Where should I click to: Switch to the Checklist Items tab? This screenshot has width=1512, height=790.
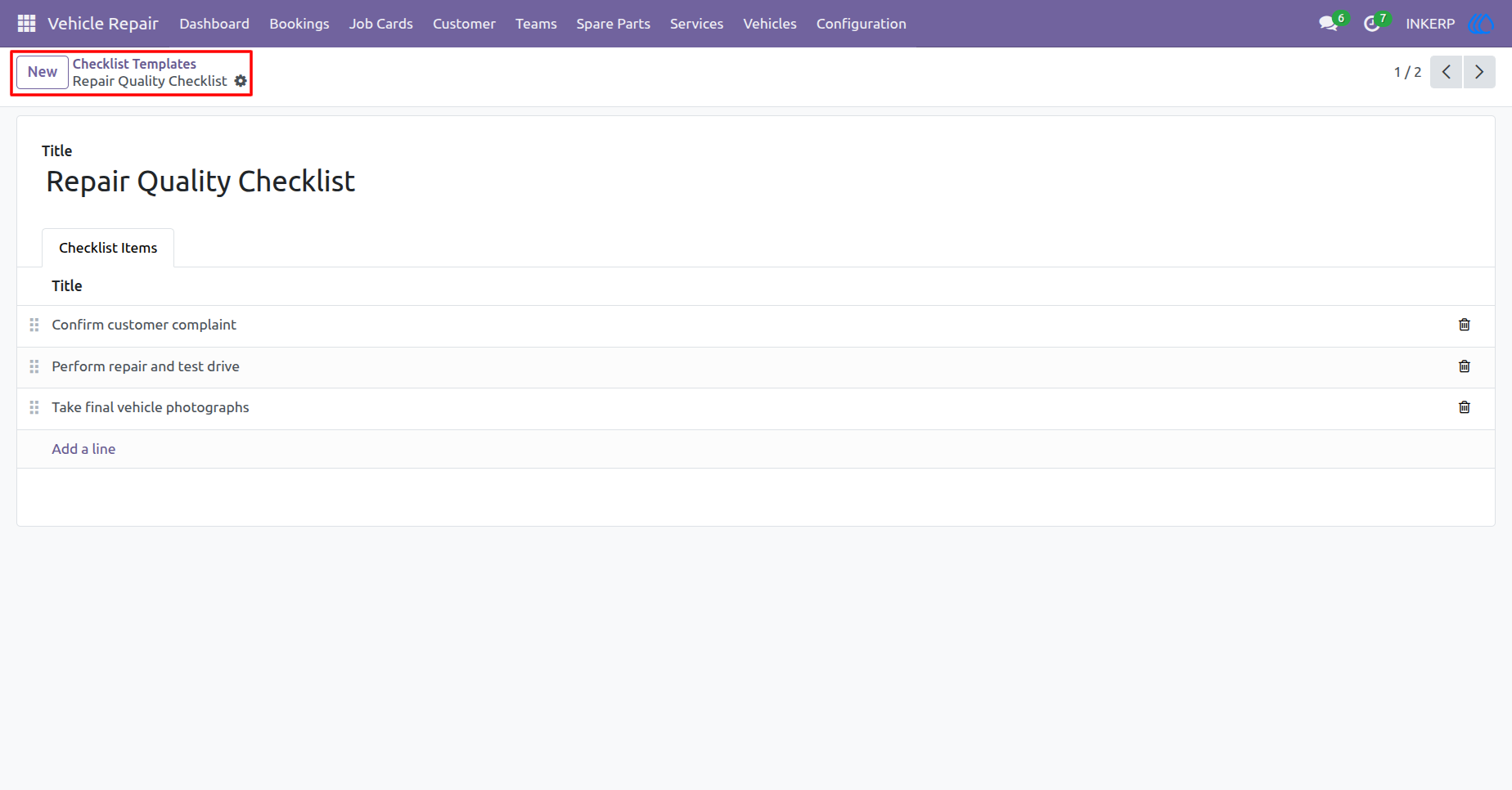[x=108, y=248]
